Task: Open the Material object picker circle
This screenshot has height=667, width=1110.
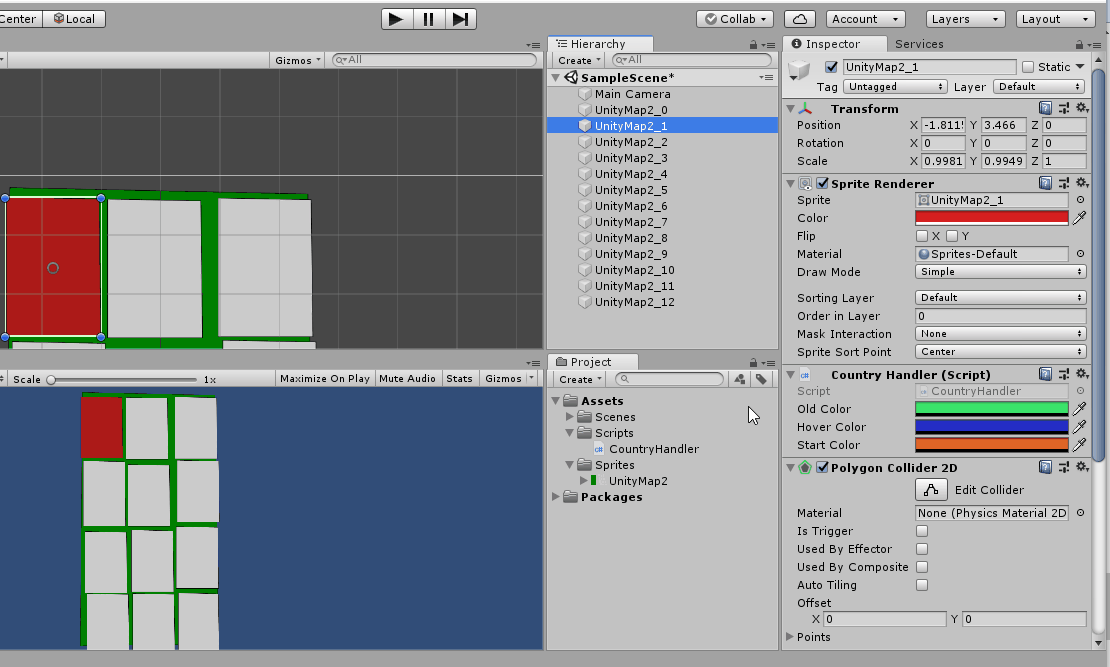Action: point(1080,254)
